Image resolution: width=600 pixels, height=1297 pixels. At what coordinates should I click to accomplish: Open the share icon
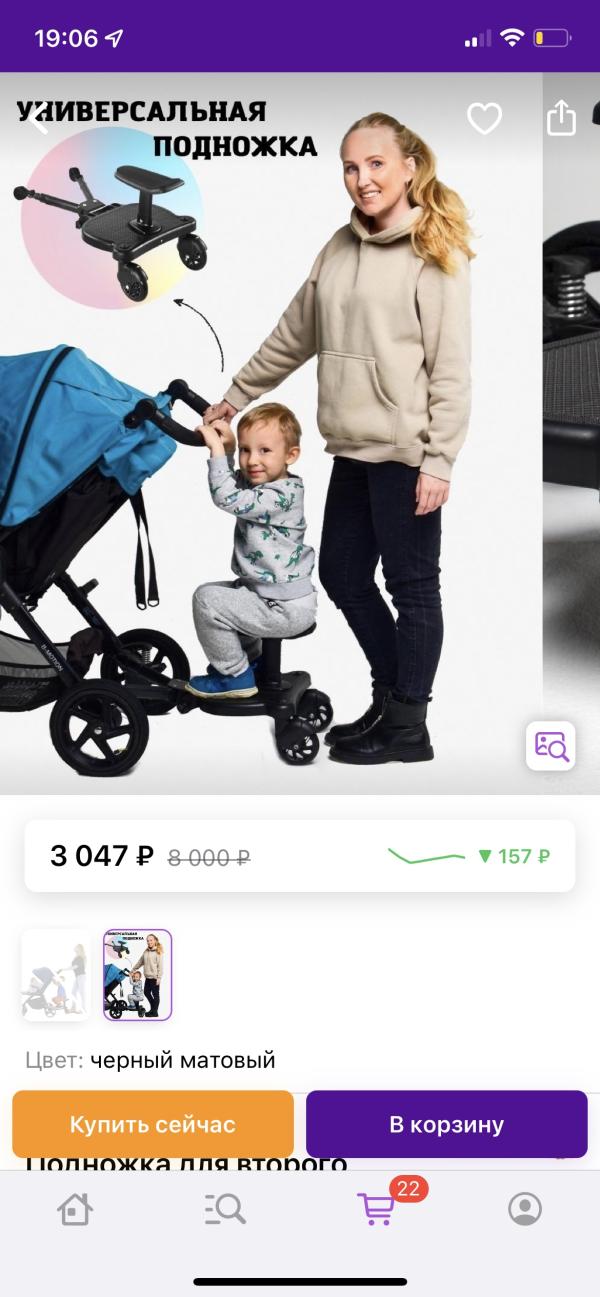tap(562, 117)
